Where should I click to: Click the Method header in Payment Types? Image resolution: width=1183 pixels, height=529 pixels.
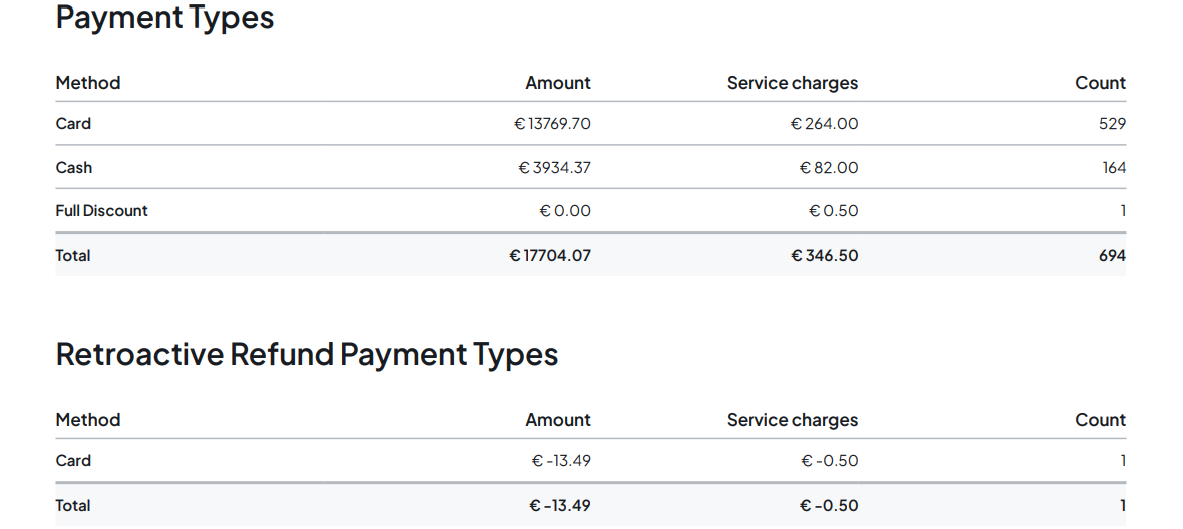click(88, 83)
